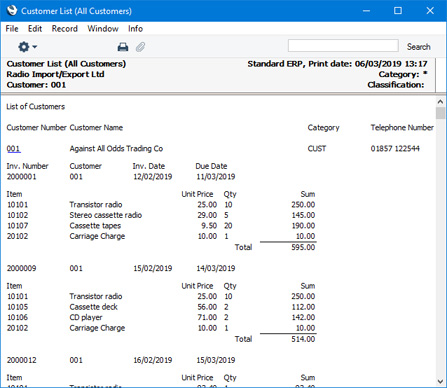
Task: Click item code 10106
Action: [x=18, y=317]
